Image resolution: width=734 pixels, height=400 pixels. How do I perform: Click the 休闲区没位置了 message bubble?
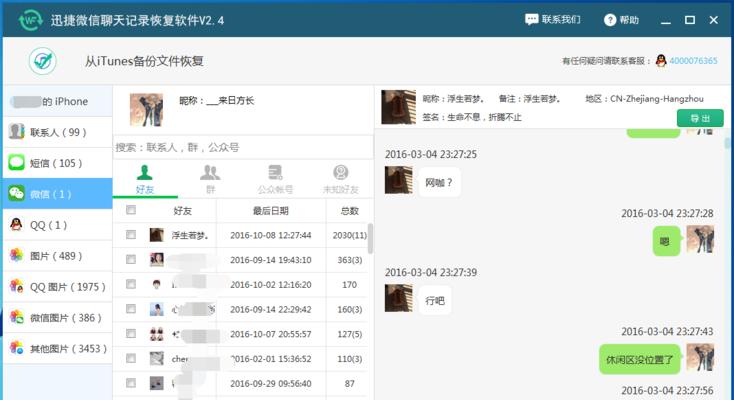pyautogui.click(x=639, y=359)
